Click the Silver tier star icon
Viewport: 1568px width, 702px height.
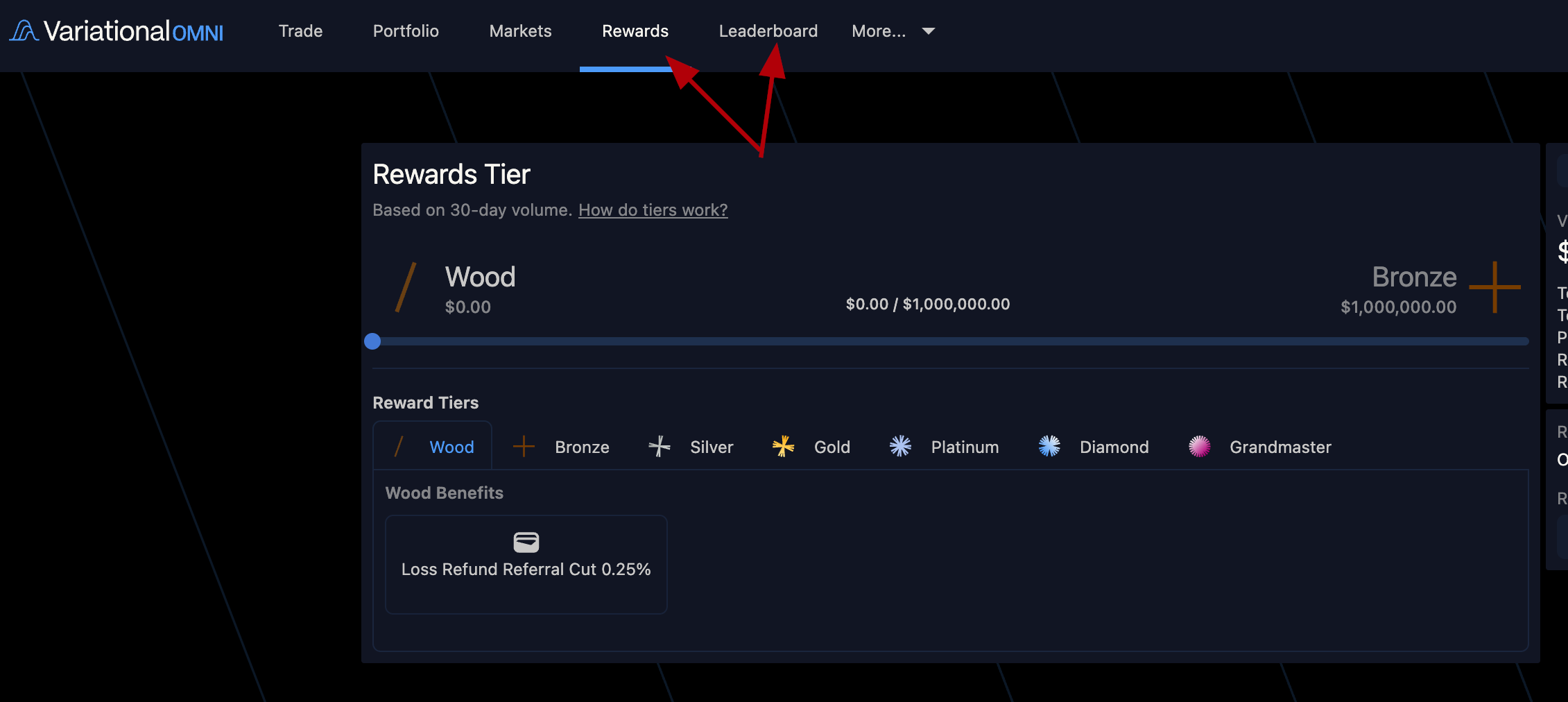pyautogui.click(x=659, y=447)
